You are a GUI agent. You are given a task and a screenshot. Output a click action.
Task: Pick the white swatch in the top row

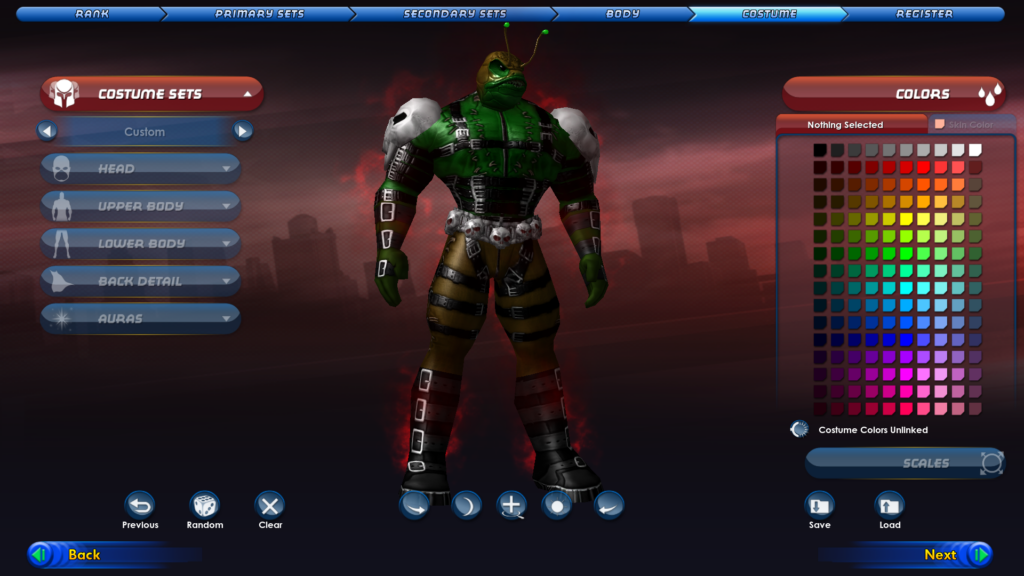(x=975, y=150)
